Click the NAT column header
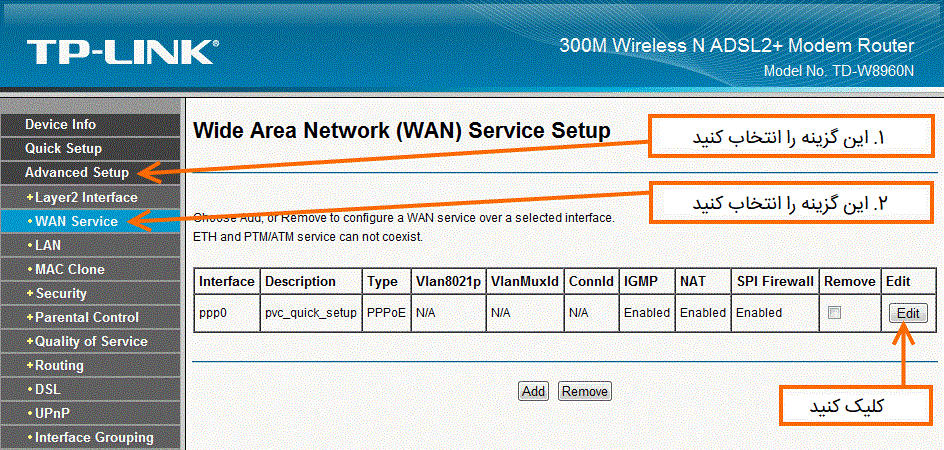The height and width of the screenshot is (450, 944). 703,281
